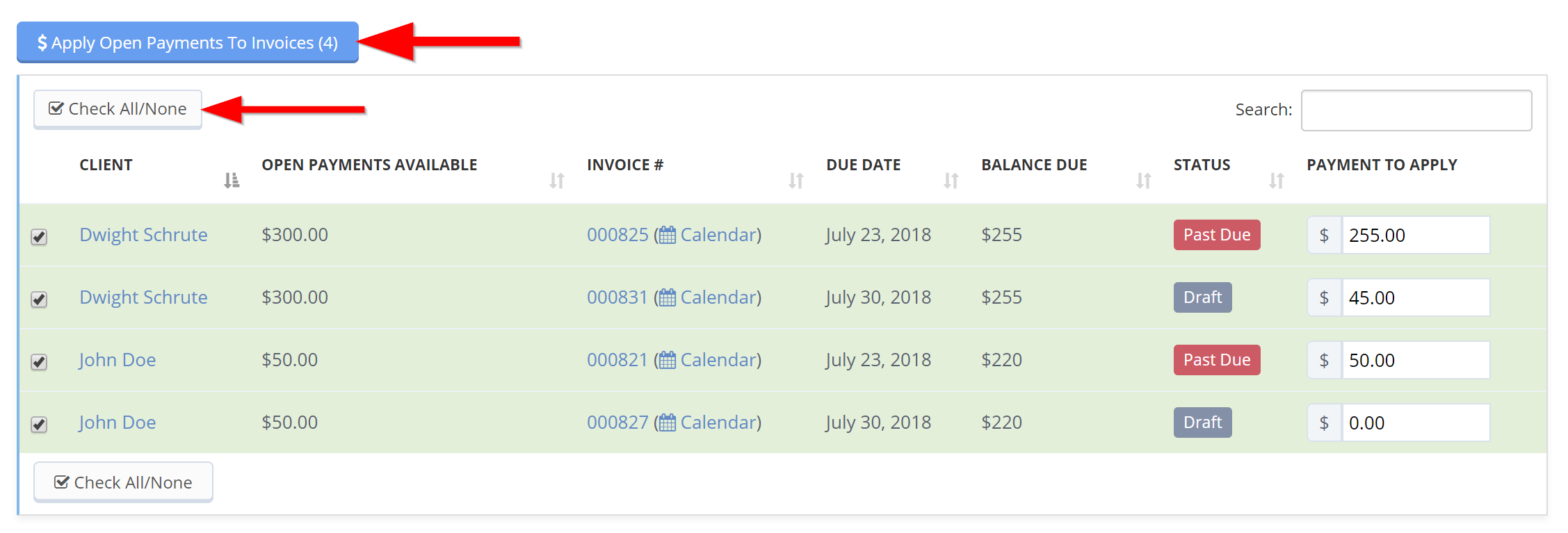Sort by Open Payments Available column arrows
The image size is (1568, 533).
557,181
